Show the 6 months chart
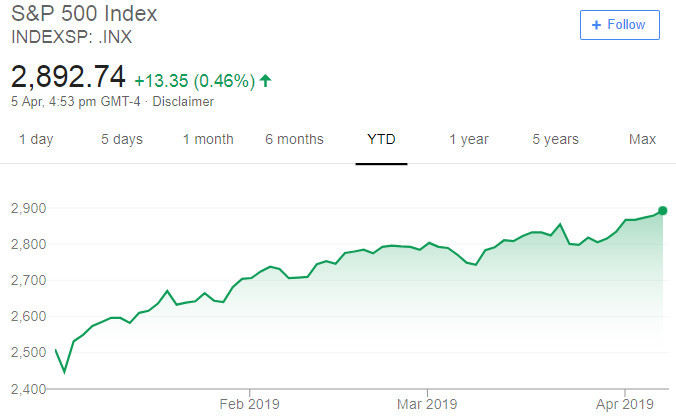 click(294, 139)
